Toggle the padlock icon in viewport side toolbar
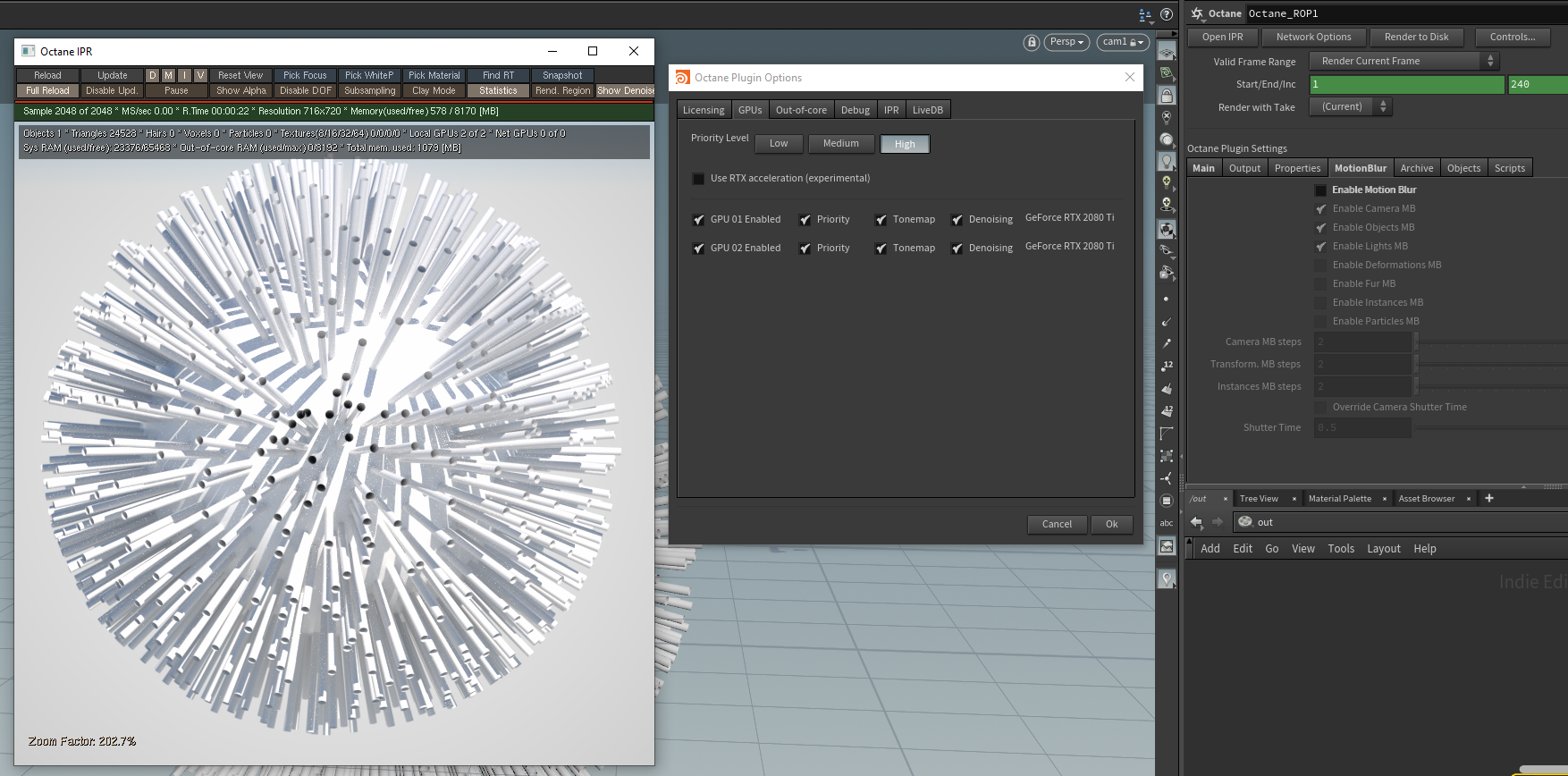The height and width of the screenshot is (776, 1568). [1167, 95]
